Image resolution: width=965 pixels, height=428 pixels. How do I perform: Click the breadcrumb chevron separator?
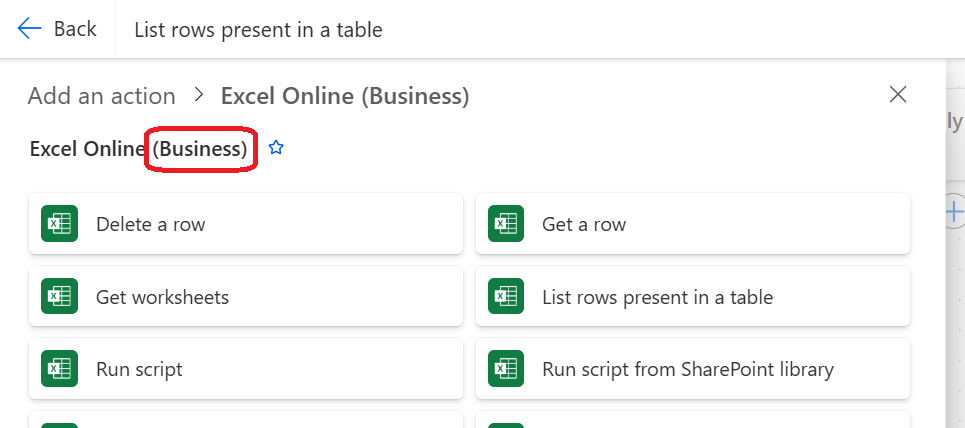(x=198, y=95)
